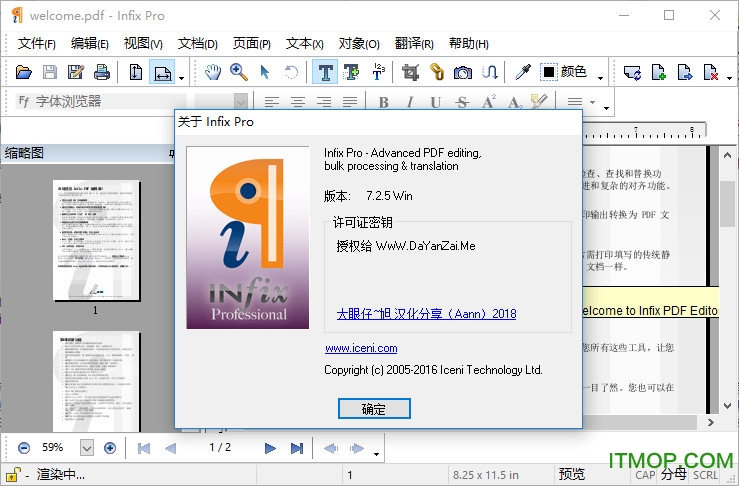This screenshot has width=739, height=486.
Task: Select the Crop tool icon
Action: coord(411,72)
